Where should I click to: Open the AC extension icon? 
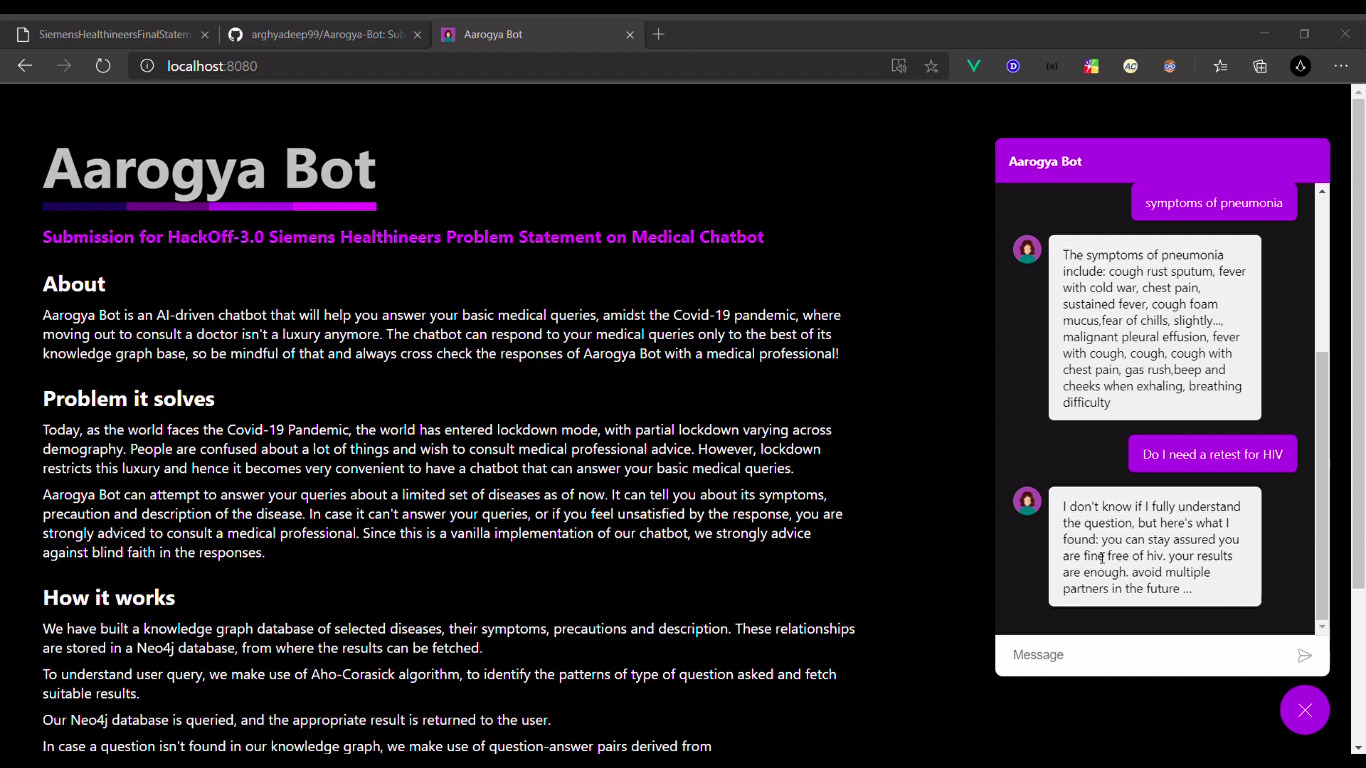click(x=1130, y=66)
